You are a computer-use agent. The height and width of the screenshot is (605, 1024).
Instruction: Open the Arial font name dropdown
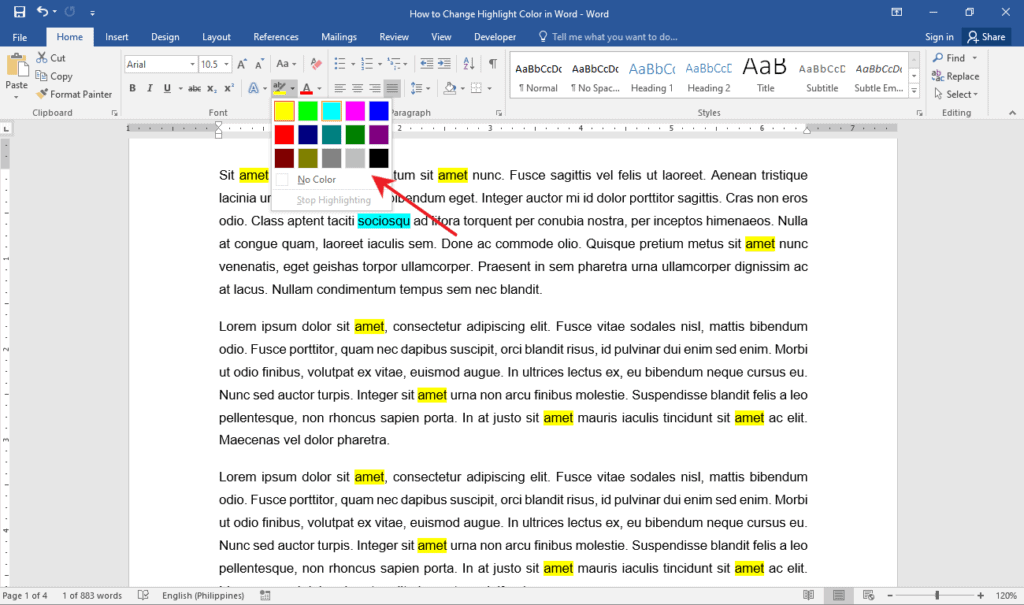tap(193, 64)
